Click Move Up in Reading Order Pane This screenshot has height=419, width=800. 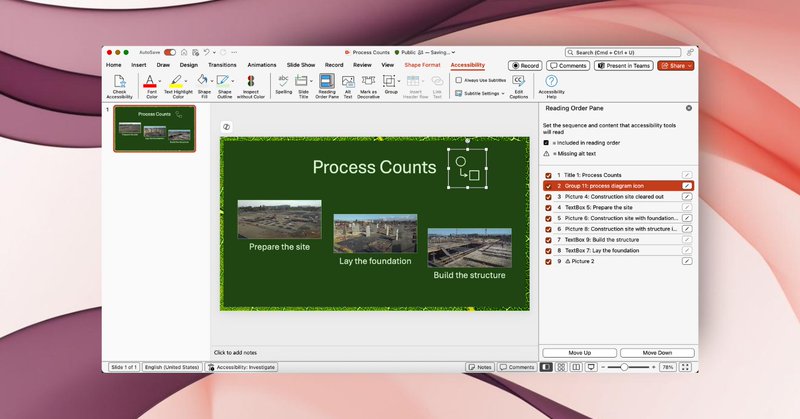[579, 353]
